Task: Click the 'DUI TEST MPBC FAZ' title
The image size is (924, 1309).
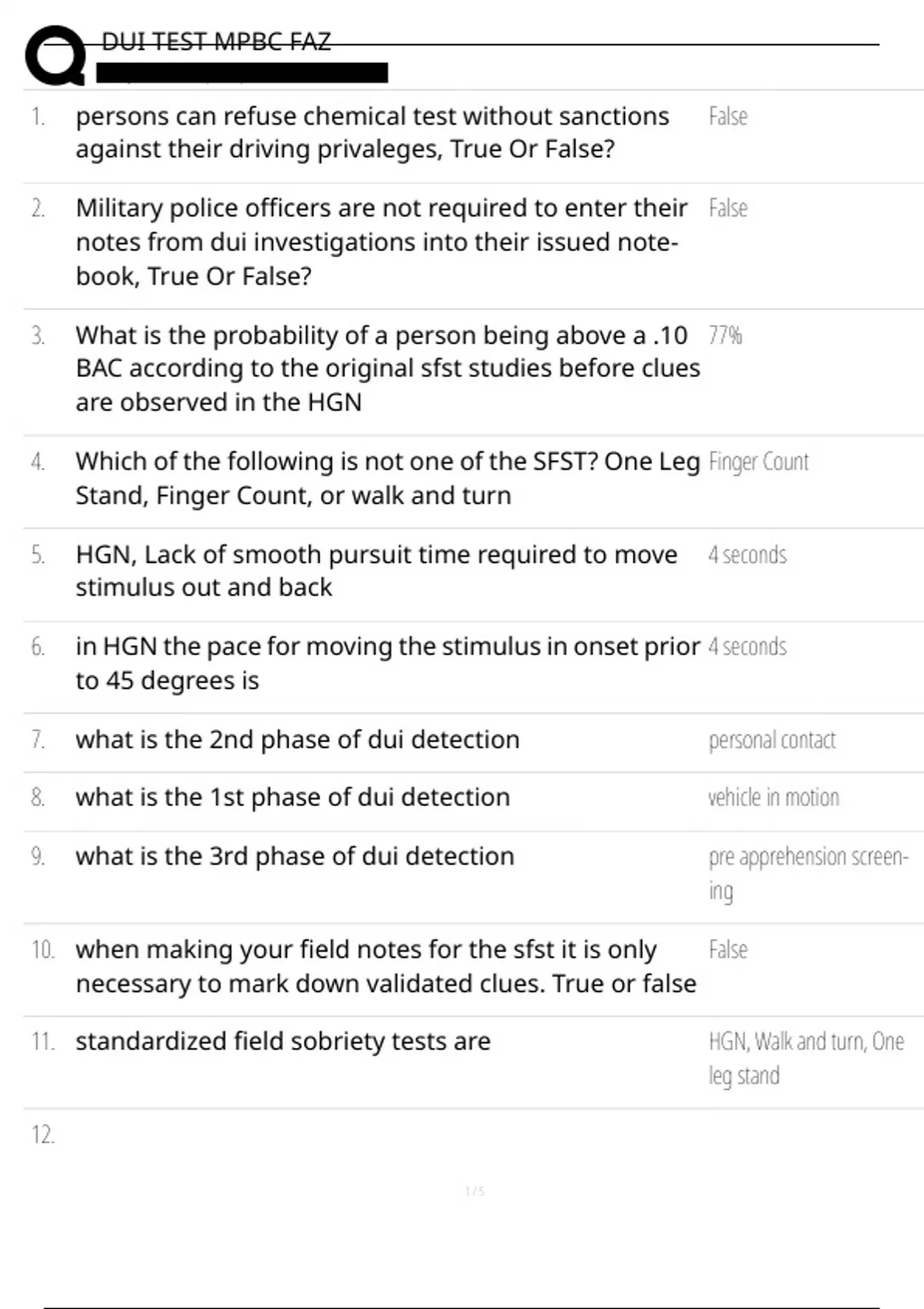Action: [216, 42]
